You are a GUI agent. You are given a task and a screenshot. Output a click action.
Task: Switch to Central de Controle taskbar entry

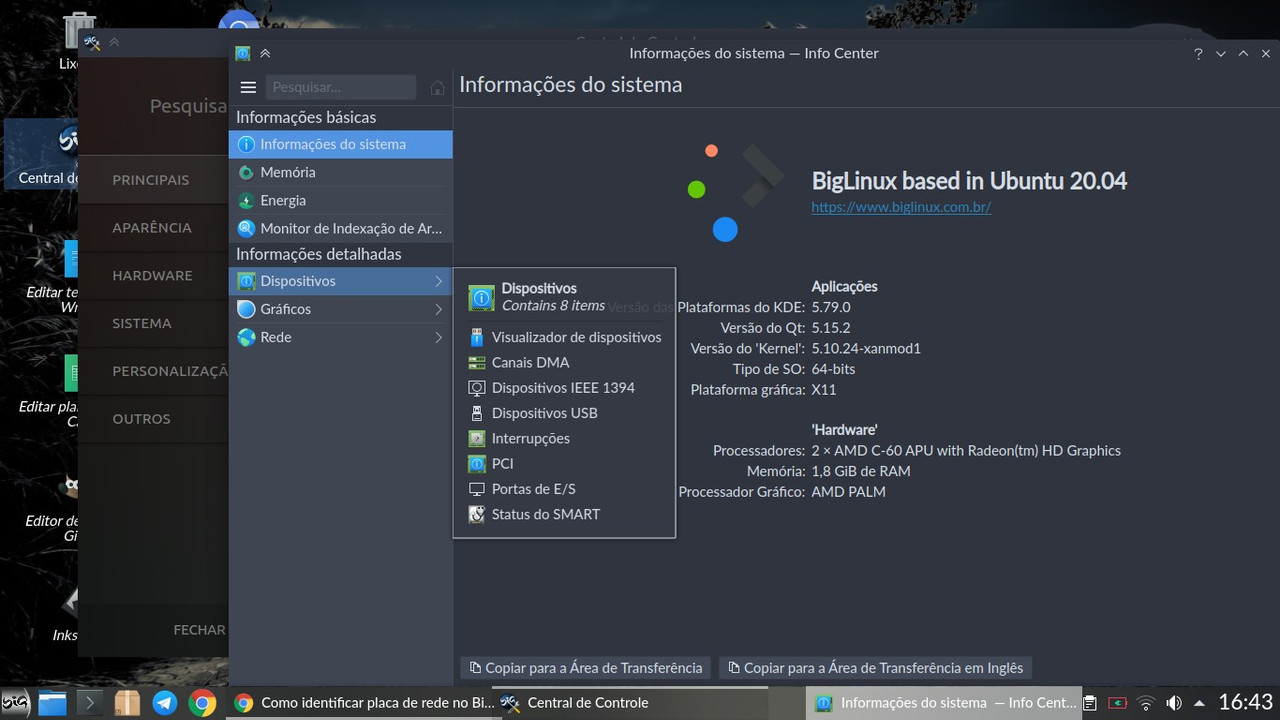click(x=630, y=703)
